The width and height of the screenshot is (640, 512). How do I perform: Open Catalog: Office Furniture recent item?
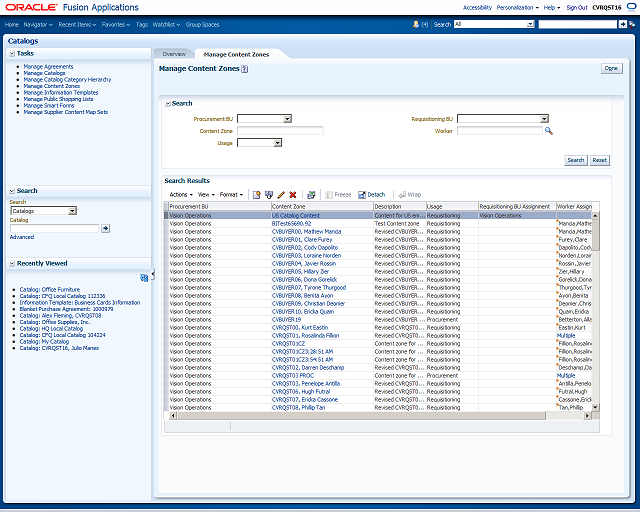pos(49,289)
